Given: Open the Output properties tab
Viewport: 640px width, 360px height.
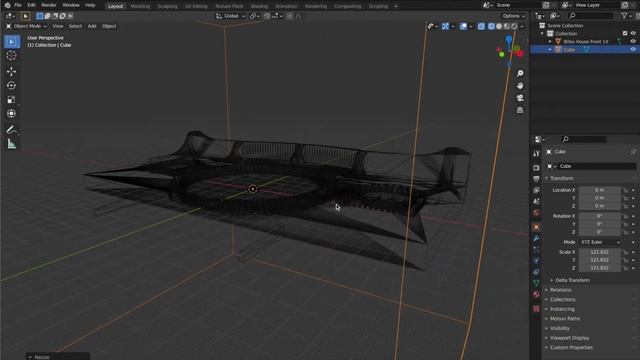Looking at the screenshot, I should (536, 179).
